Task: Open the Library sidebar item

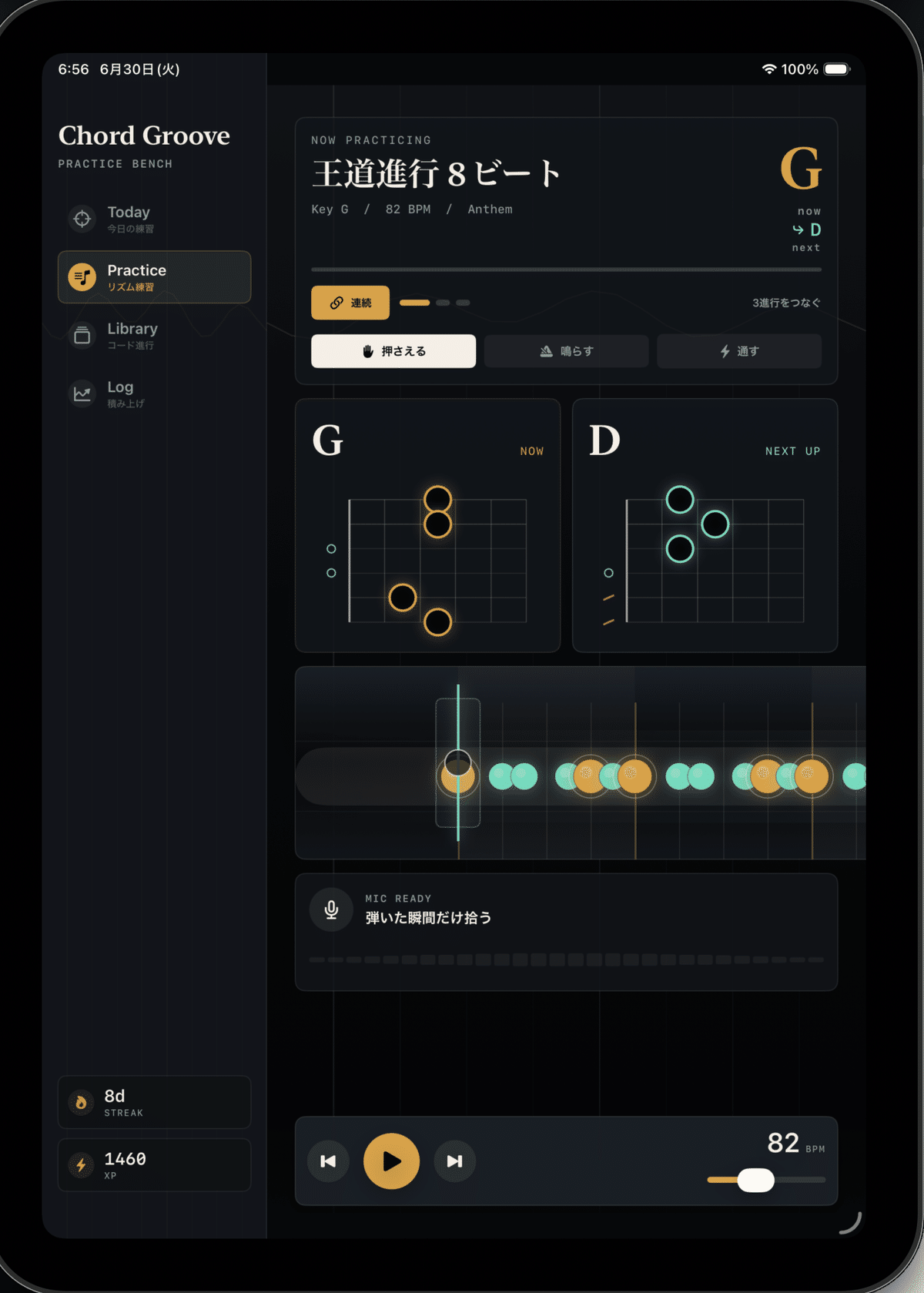Action: tap(154, 336)
